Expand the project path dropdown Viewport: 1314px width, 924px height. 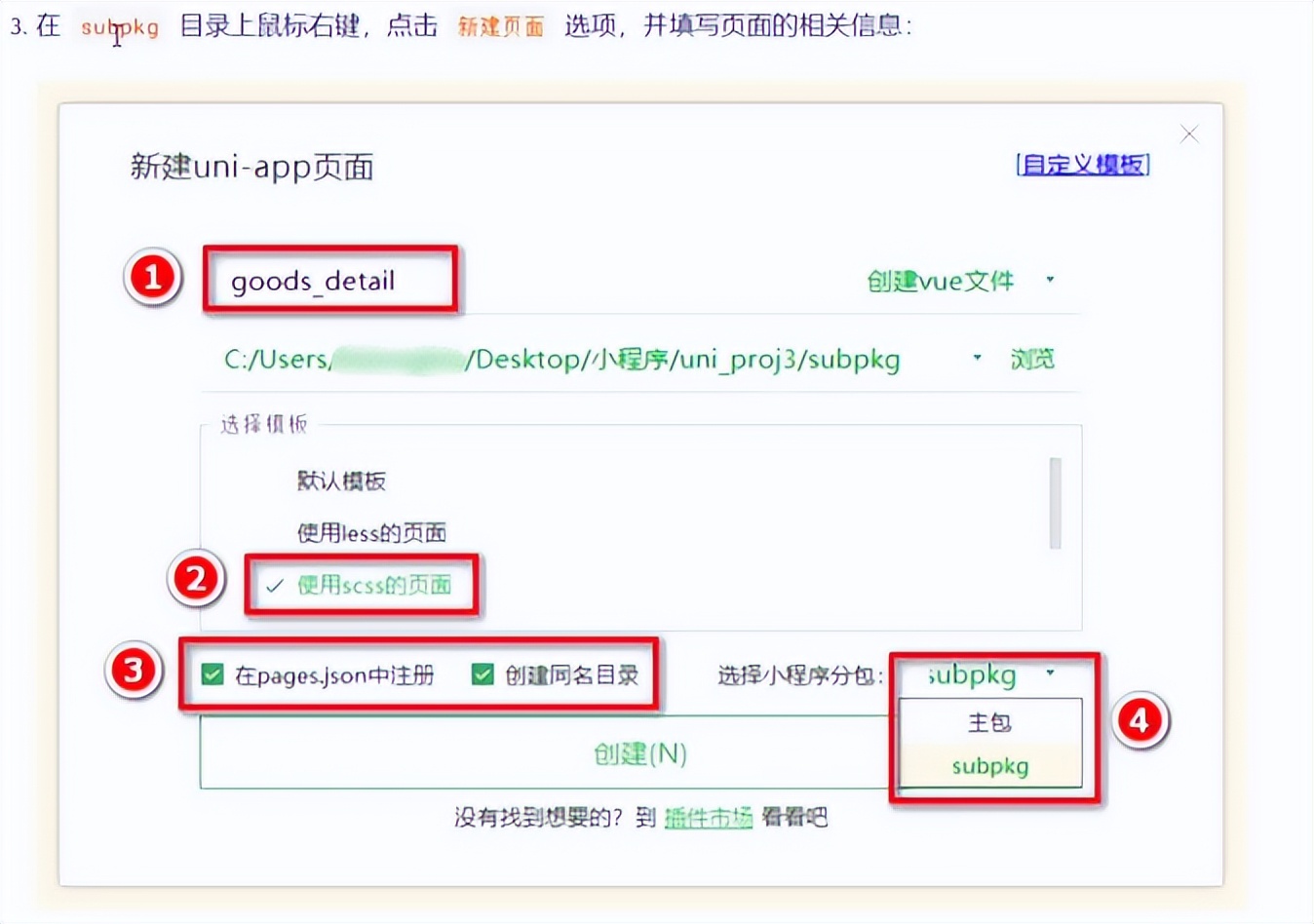point(976,359)
